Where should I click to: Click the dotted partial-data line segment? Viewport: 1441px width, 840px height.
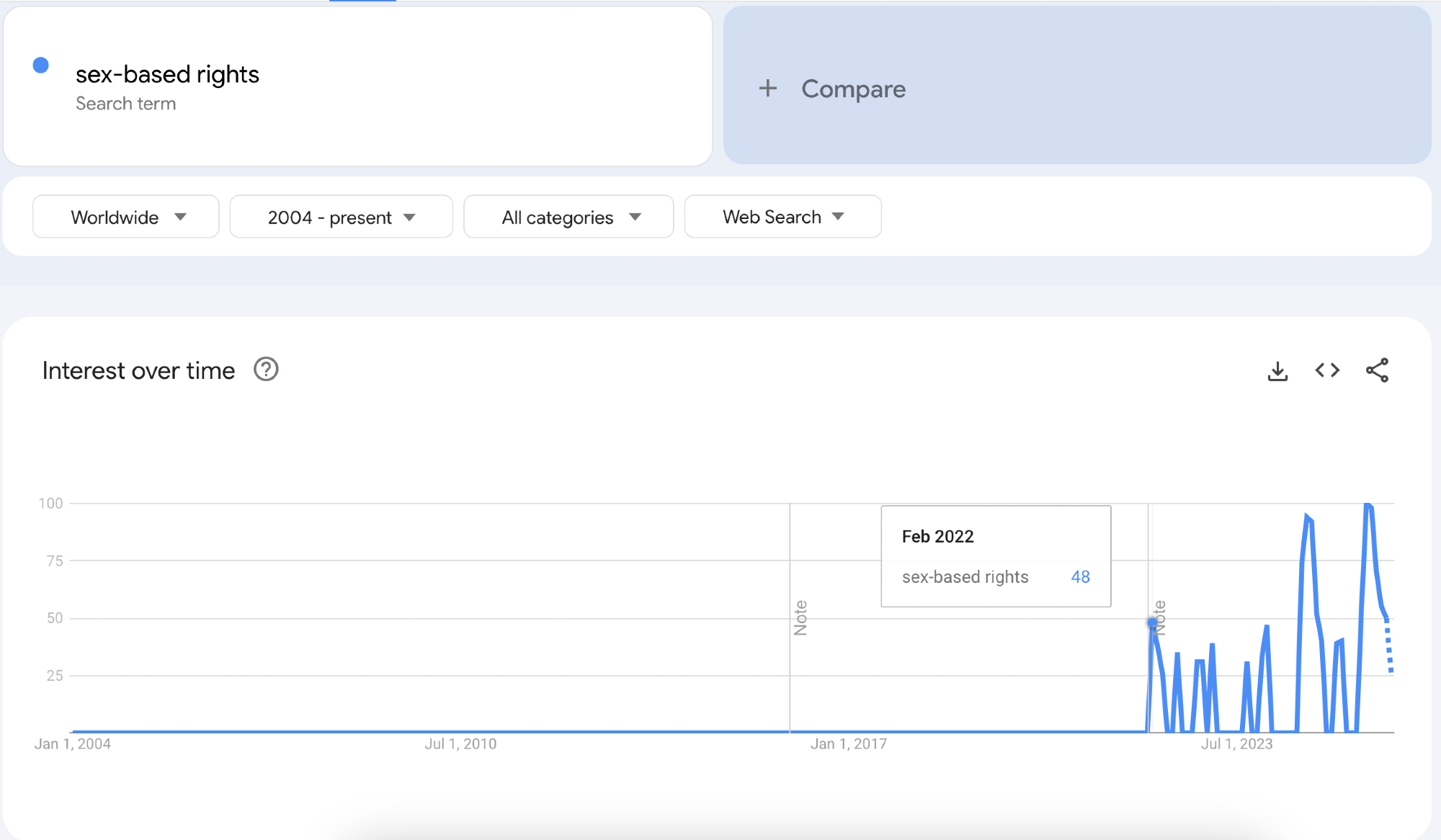(x=1388, y=646)
